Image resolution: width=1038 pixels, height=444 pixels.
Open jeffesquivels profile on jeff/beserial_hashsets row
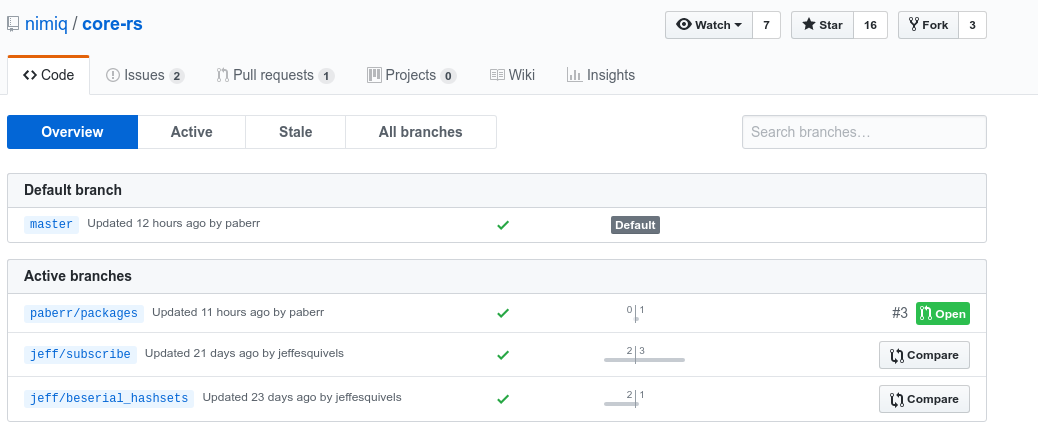368,398
